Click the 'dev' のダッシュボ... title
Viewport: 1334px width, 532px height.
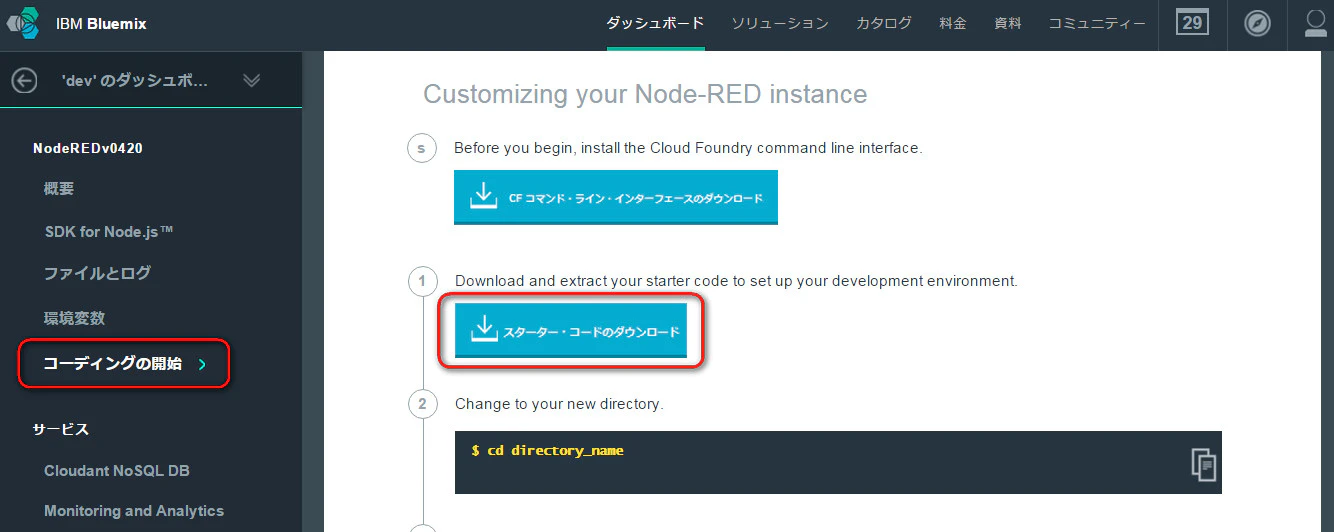[135, 81]
